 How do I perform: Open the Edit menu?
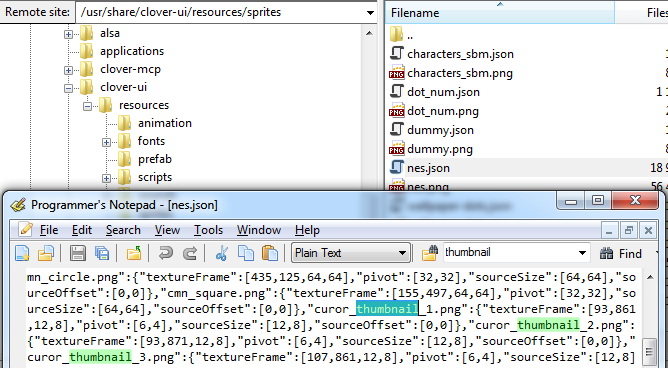81,230
